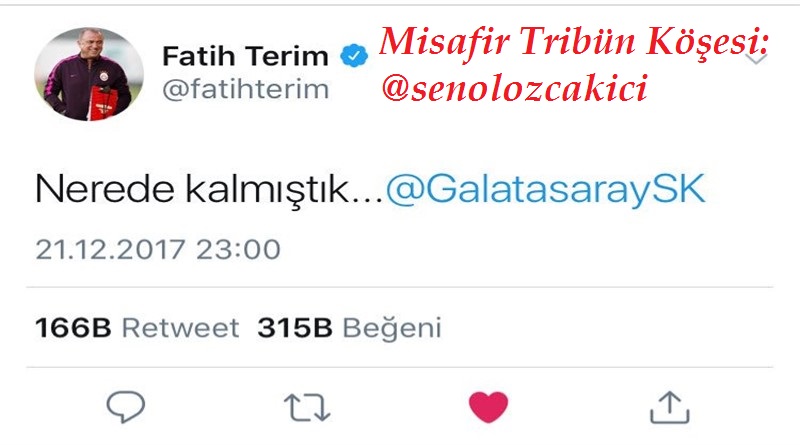The height and width of the screenshot is (445, 800).
Task: Select the 'Nerede kalmıştık...' tweet text
Action: click(x=209, y=190)
